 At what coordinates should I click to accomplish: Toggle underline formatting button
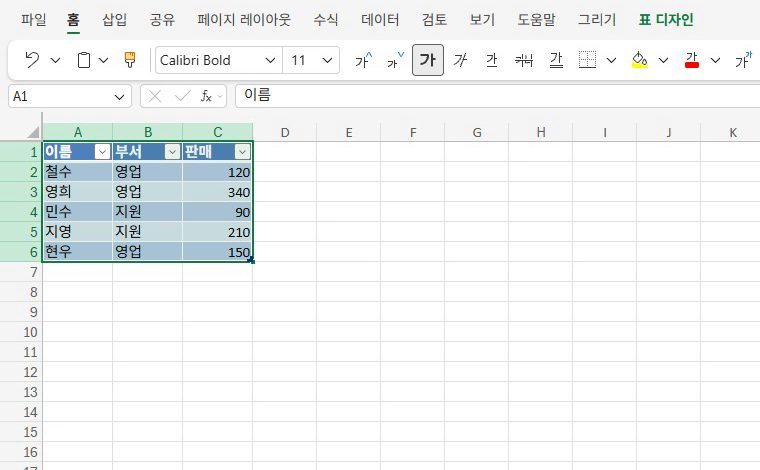491,60
